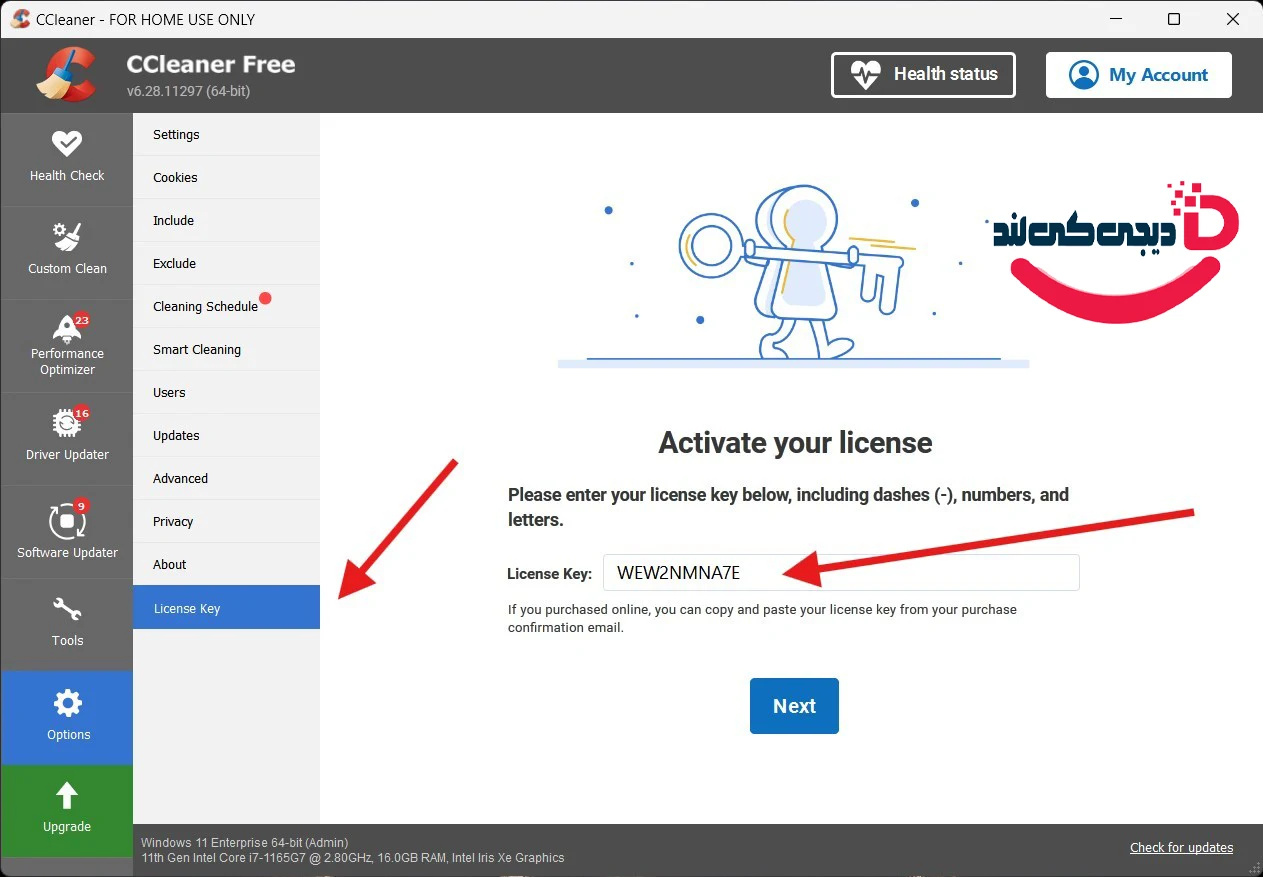Click Check for updates link
The image size is (1263, 877).
point(1181,847)
